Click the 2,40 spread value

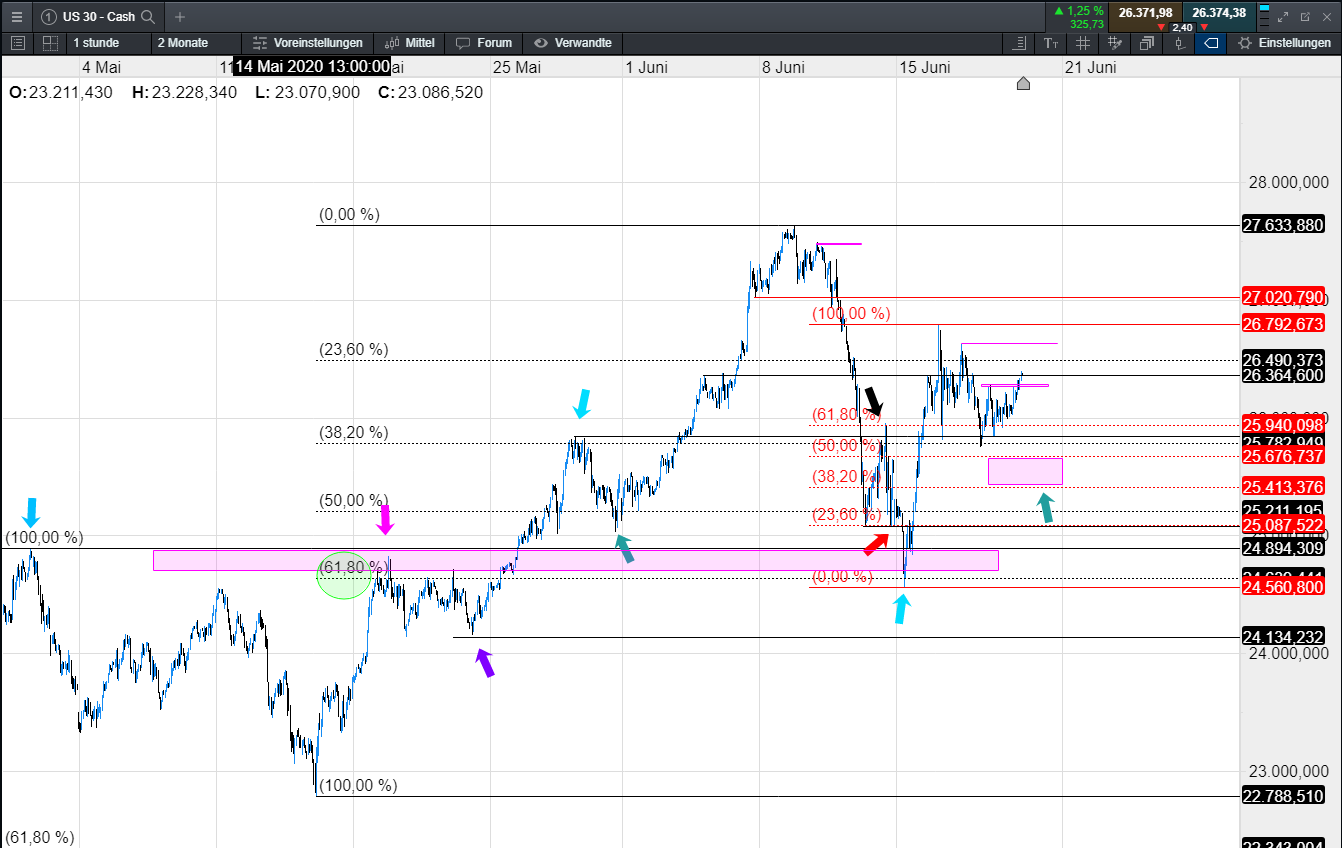click(x=1181, y=27)
